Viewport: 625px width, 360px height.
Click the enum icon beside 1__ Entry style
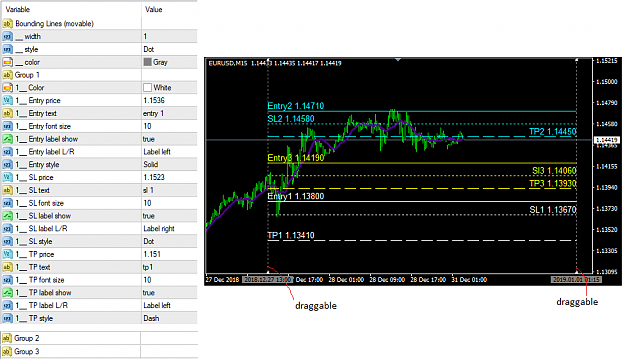[8, 165]
